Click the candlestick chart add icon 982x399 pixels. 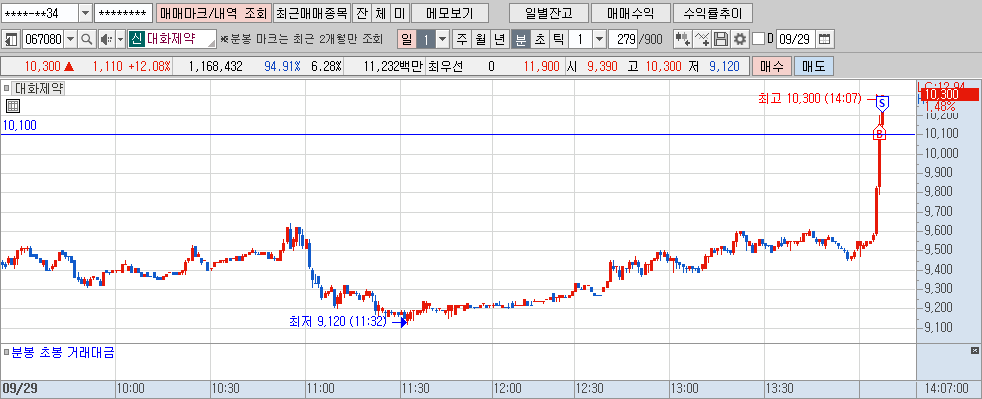[682, 39]
